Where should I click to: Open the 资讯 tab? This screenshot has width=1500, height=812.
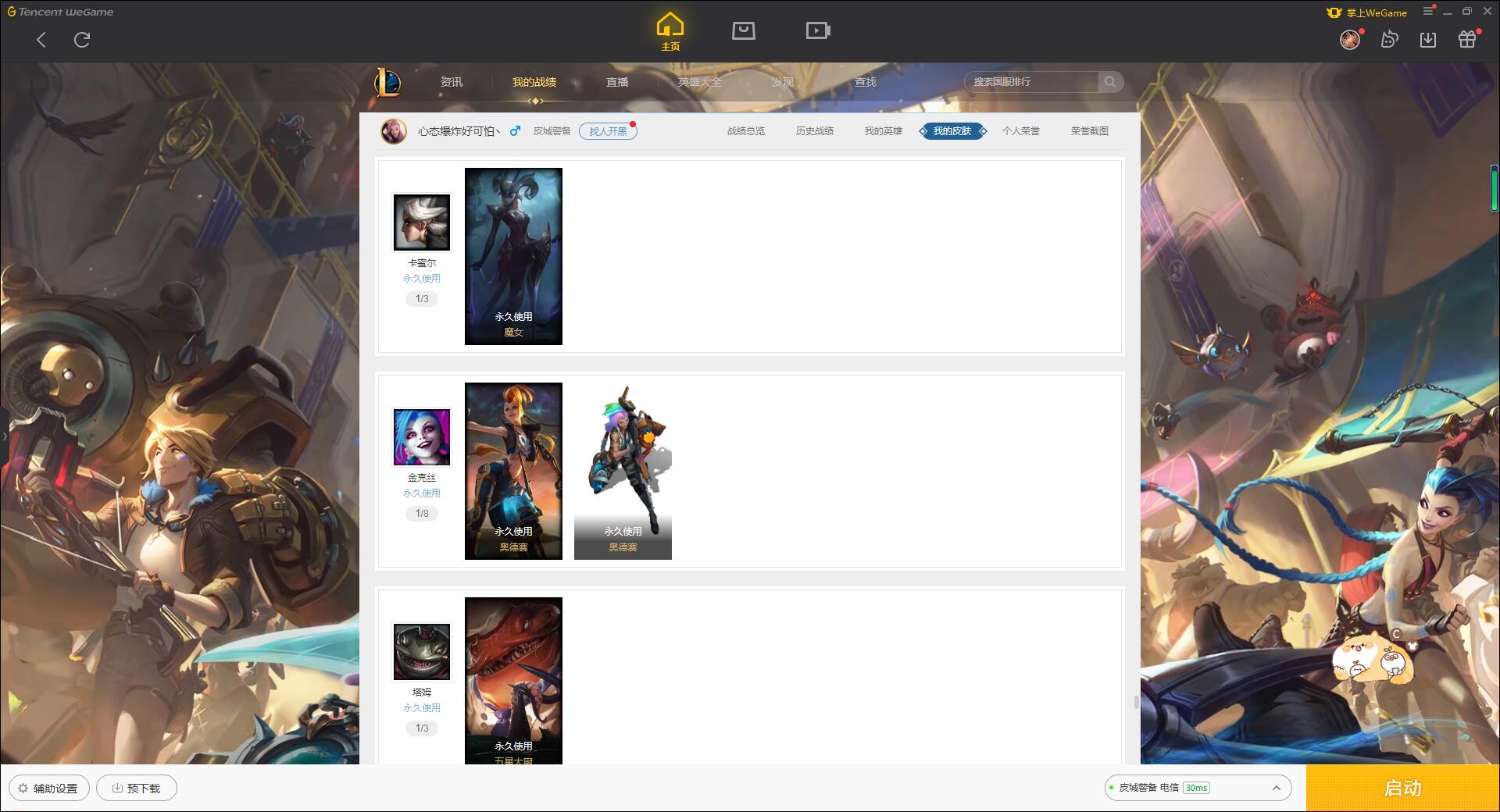point(452,82)
